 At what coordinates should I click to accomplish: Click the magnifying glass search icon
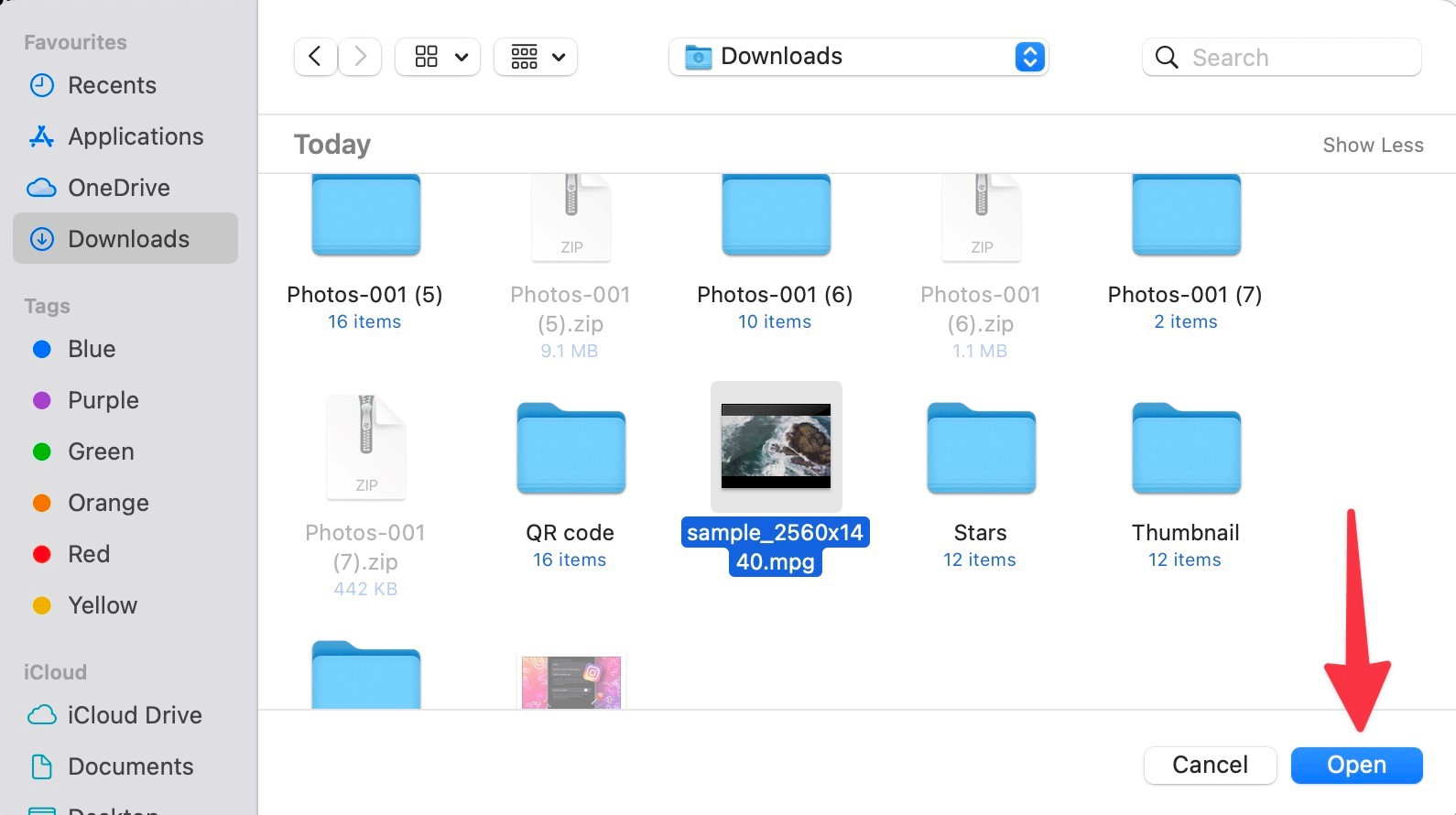(1167, 58)
